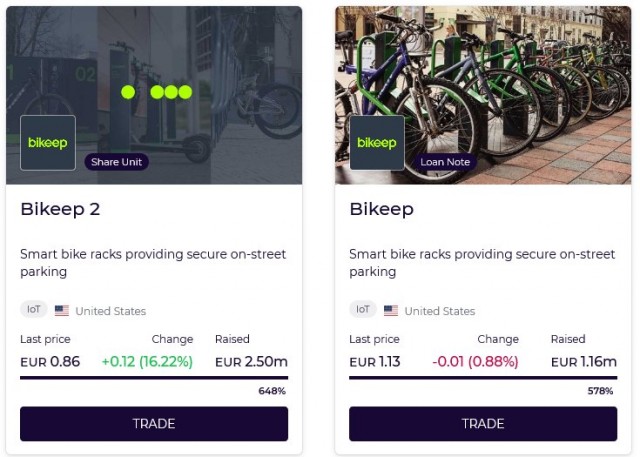Click the Loan Note badge
Image resolution: width=640 pixels, height=457 pixels.
pos(445,162)
